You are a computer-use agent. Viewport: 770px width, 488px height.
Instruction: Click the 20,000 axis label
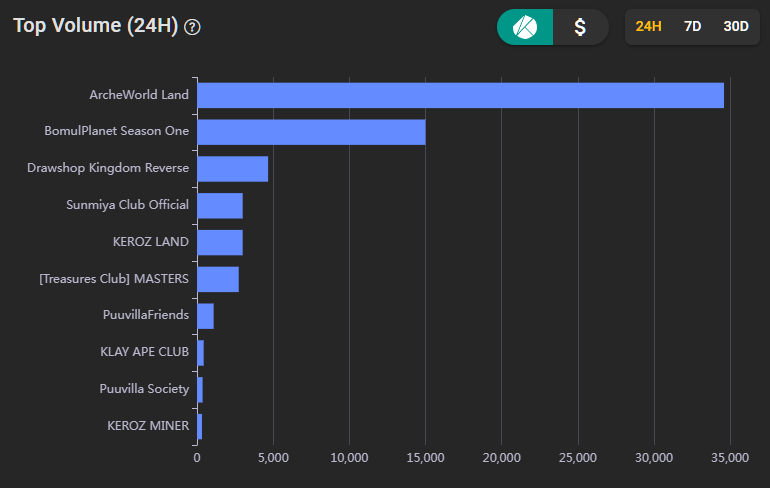(501, 458)
